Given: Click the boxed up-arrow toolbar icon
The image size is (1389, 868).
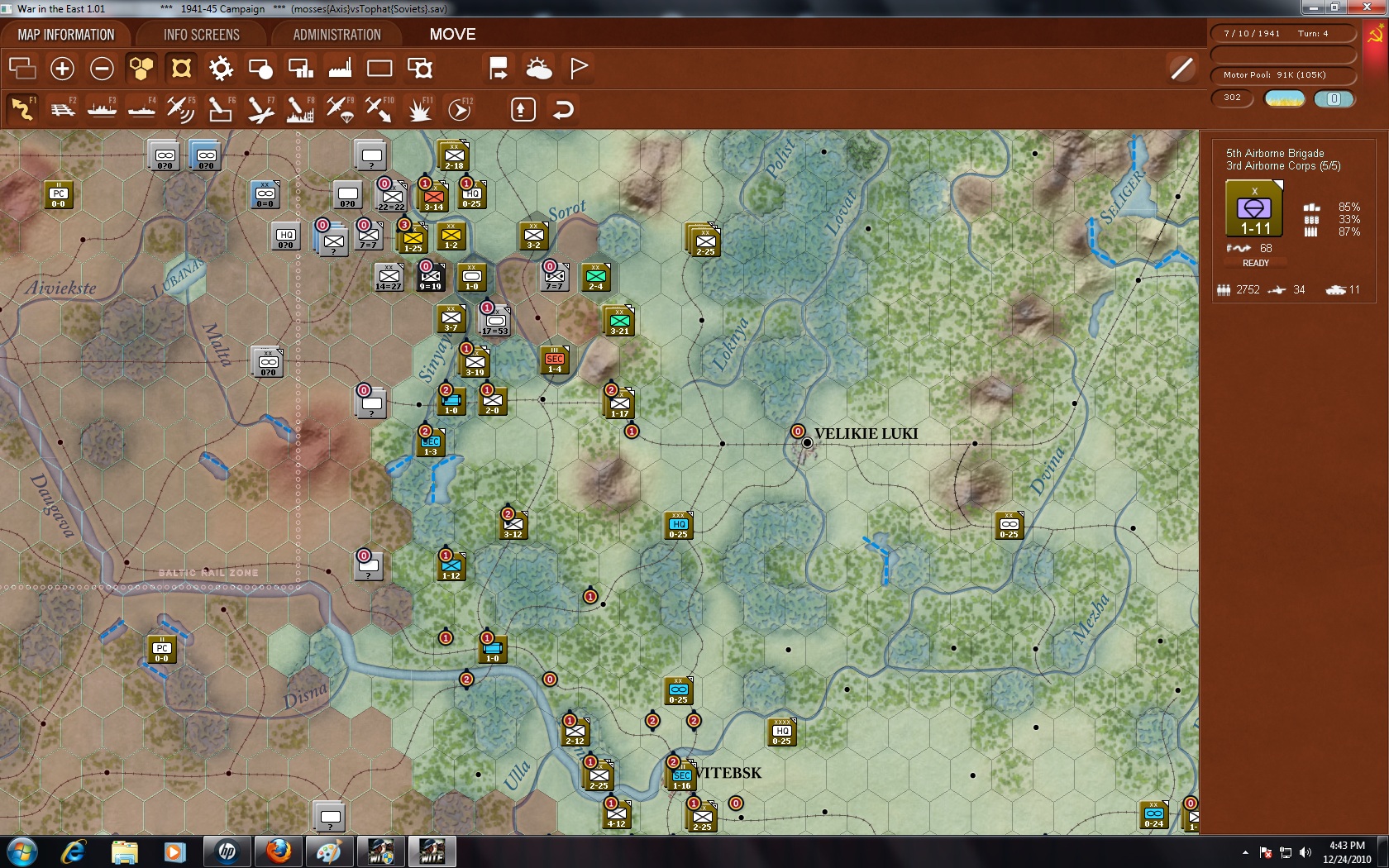Looking at the screenshot, I should (523, 109).
